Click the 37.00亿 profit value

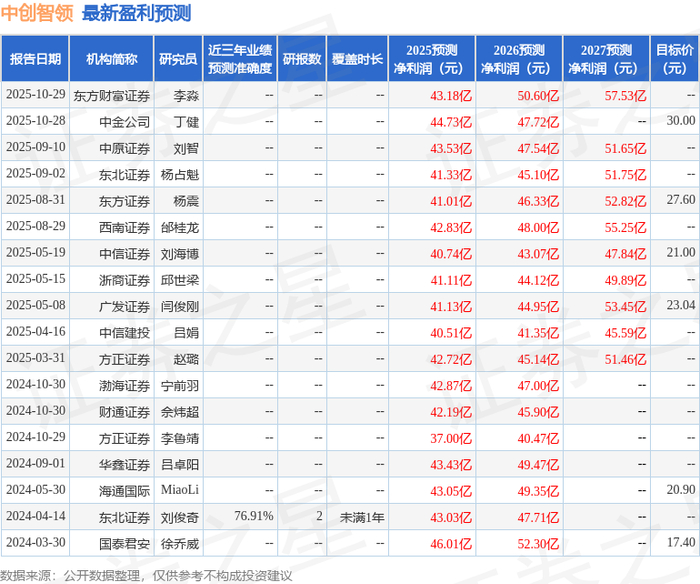451,438
